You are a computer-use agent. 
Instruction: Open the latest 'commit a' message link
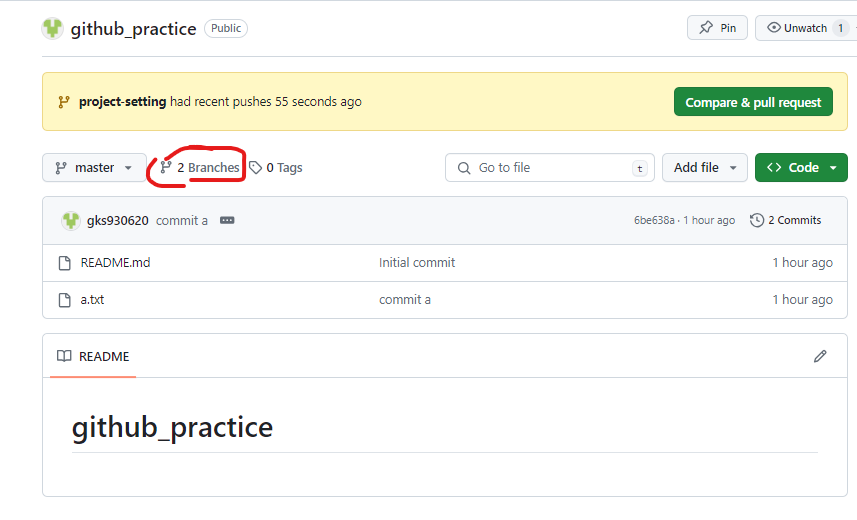(x=181, y=220)
